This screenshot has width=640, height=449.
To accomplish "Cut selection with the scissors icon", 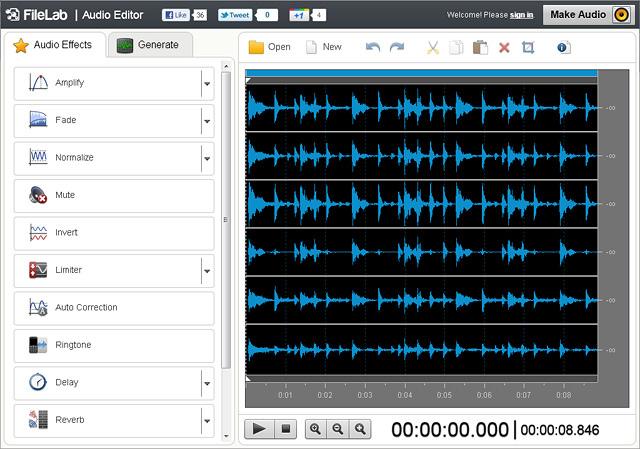I will (x=433, y=48).
